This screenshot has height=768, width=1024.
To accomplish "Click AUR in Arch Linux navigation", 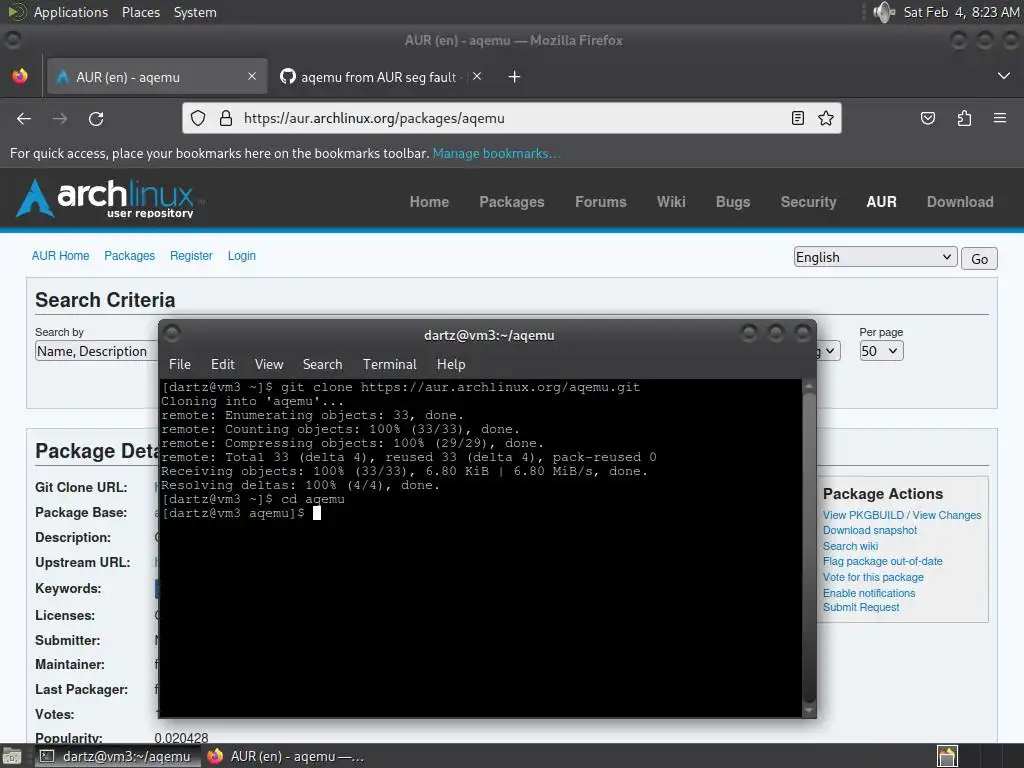I will click(x=881, y=202).
